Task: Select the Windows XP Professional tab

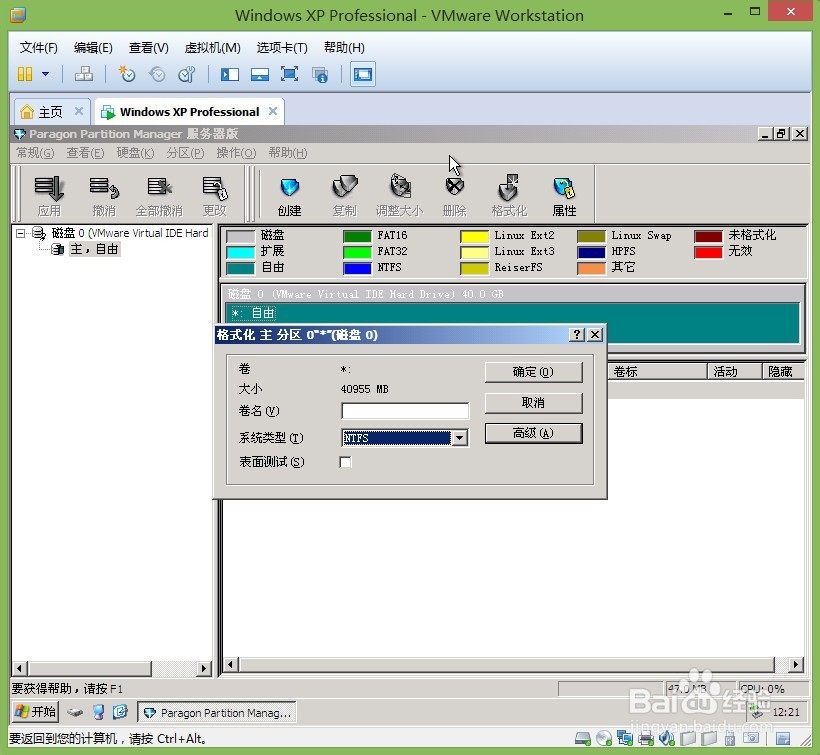Action: (x=189, y=112)
